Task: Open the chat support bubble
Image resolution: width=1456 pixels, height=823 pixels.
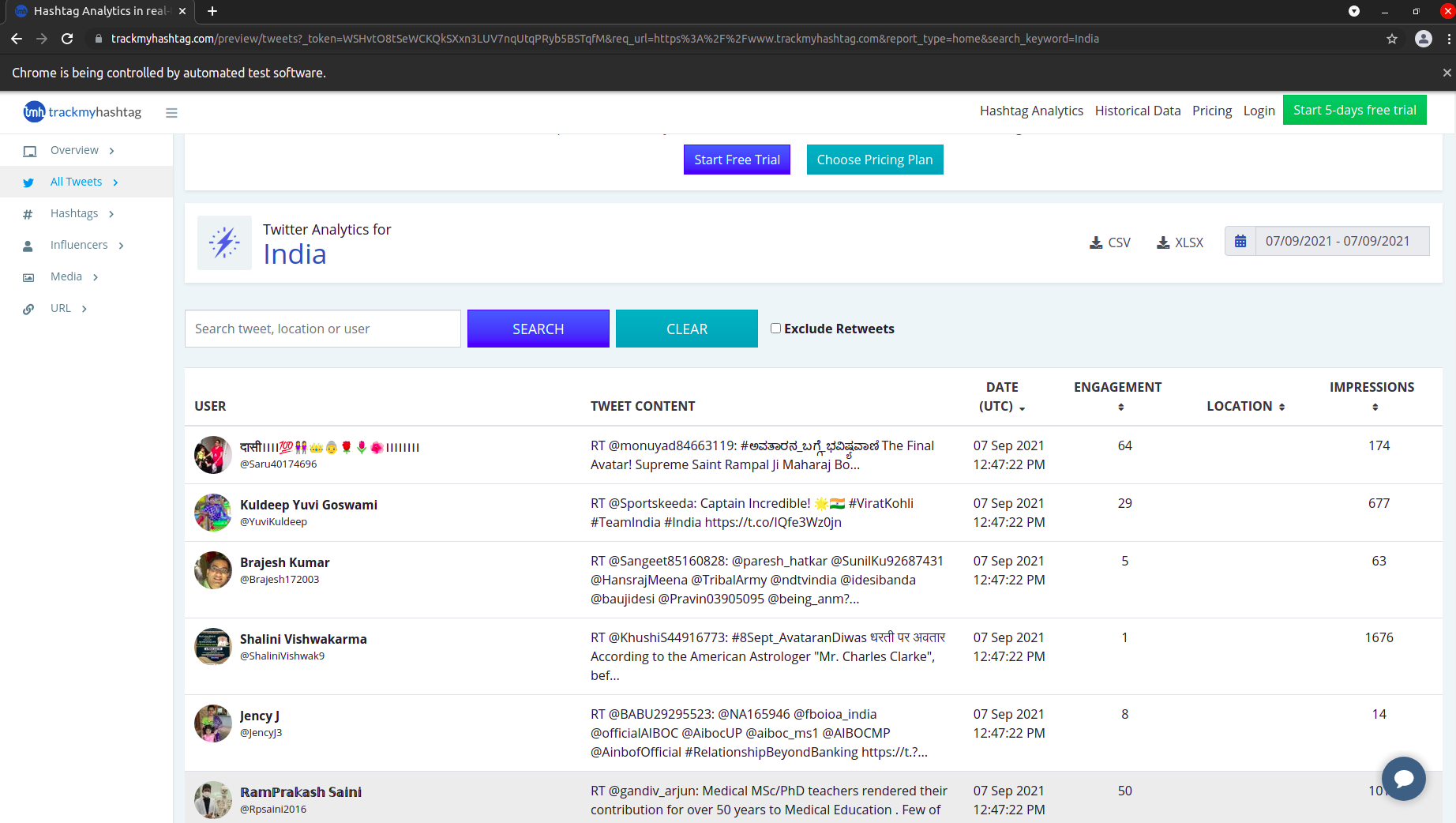Action: 1404,779
